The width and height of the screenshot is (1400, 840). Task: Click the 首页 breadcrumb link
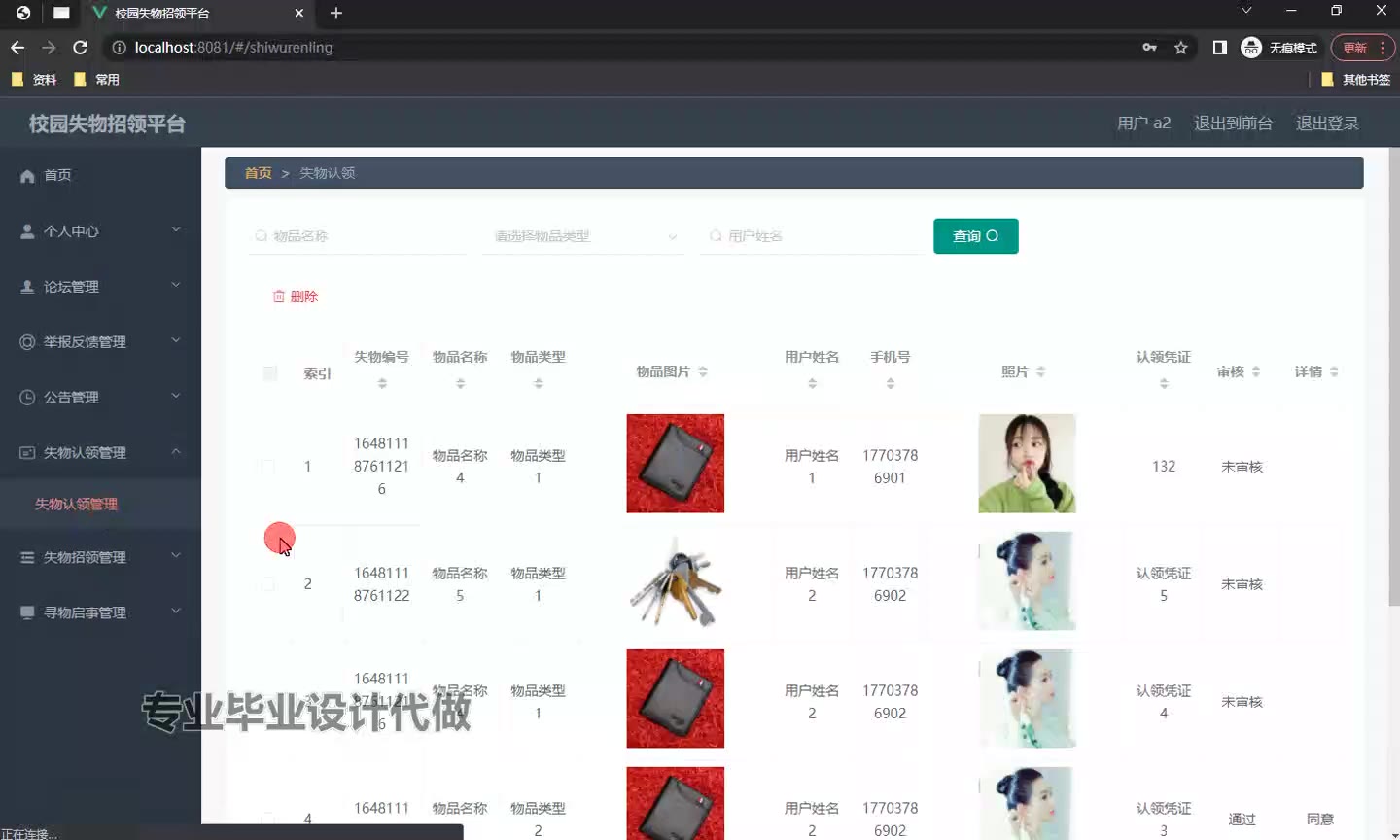tap(259, 173)
